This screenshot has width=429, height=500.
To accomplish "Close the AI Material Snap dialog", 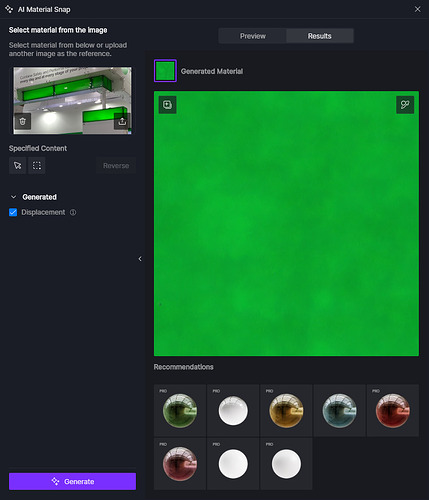I will click(417, 9).
